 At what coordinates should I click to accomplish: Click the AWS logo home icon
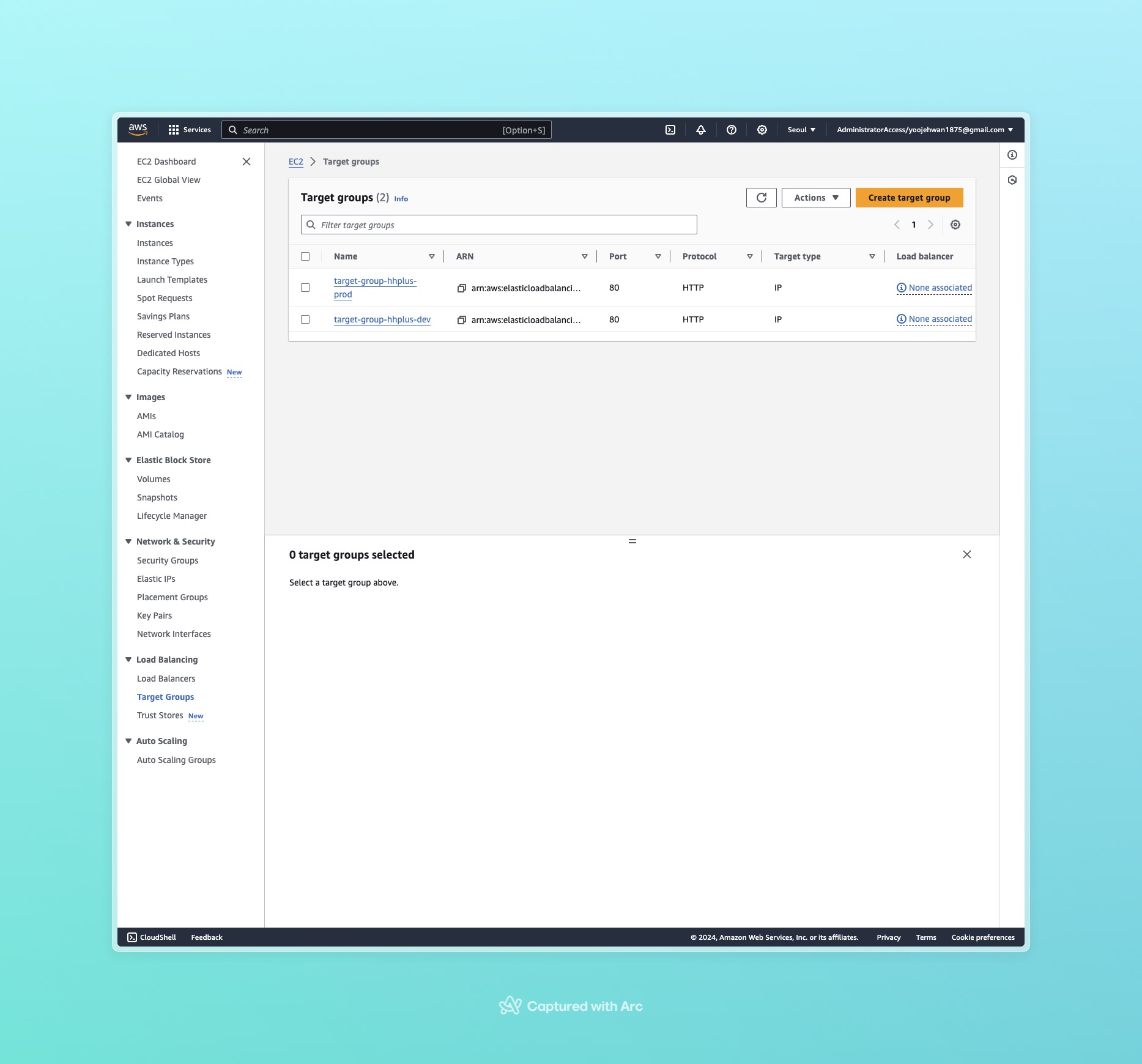click(x=138, y=130)
